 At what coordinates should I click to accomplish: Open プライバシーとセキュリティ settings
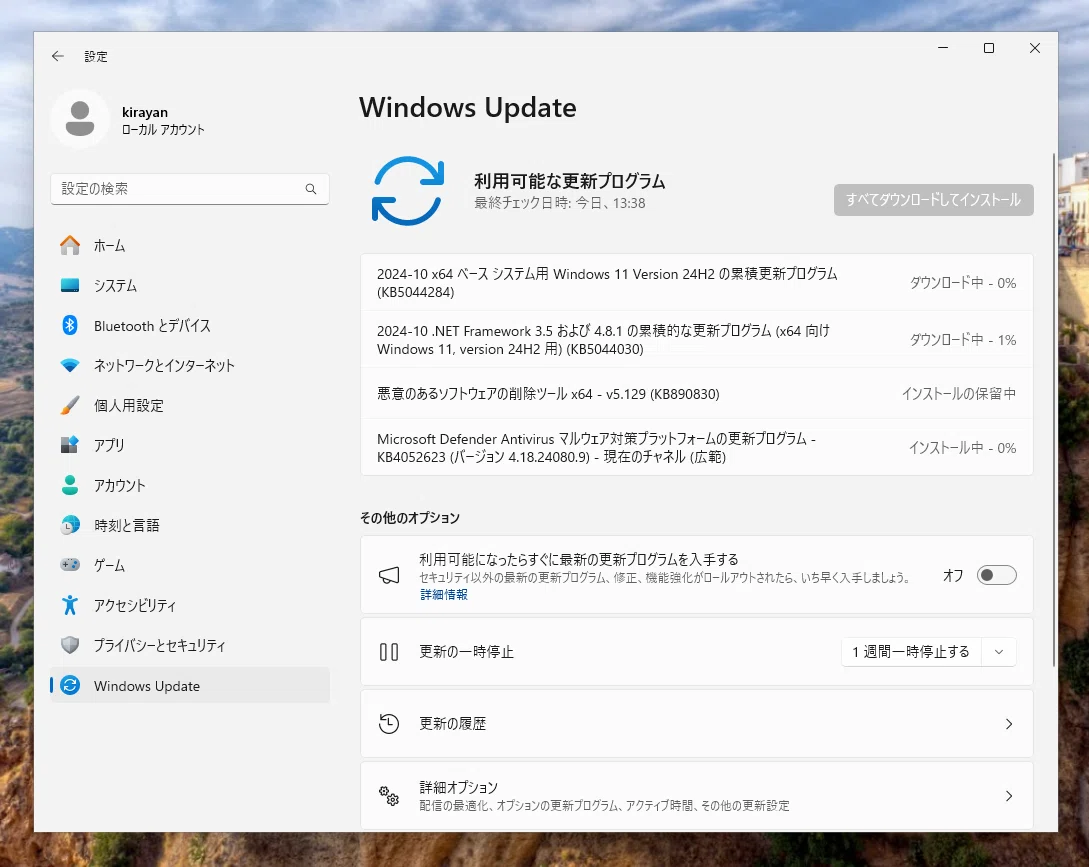coord(190,645)
